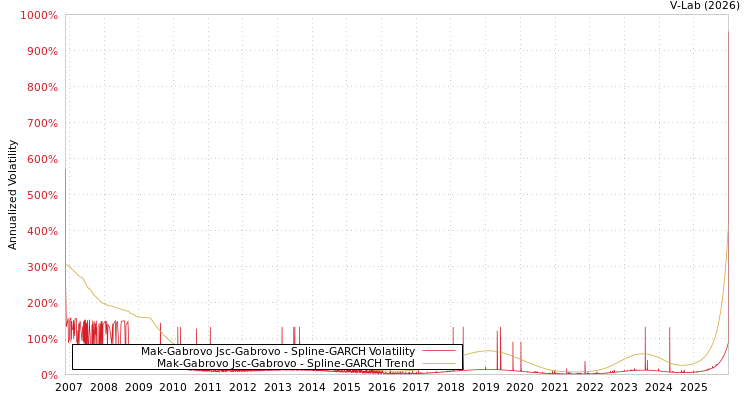Image resolution: width=750 pixels, height=400 pixels.
Task: Click the 100% y-axis label
Action: (42, 339)
